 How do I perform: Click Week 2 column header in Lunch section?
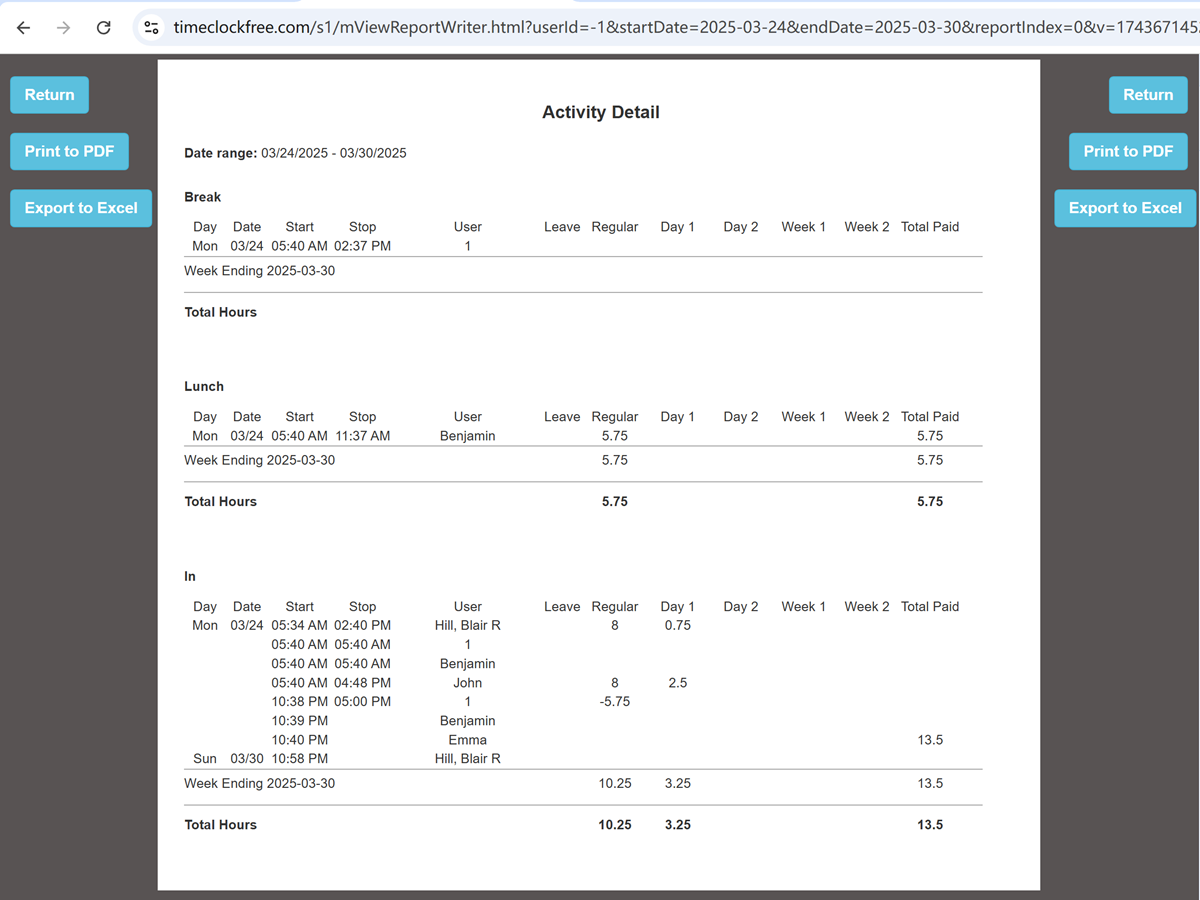[x=867, y=416]
